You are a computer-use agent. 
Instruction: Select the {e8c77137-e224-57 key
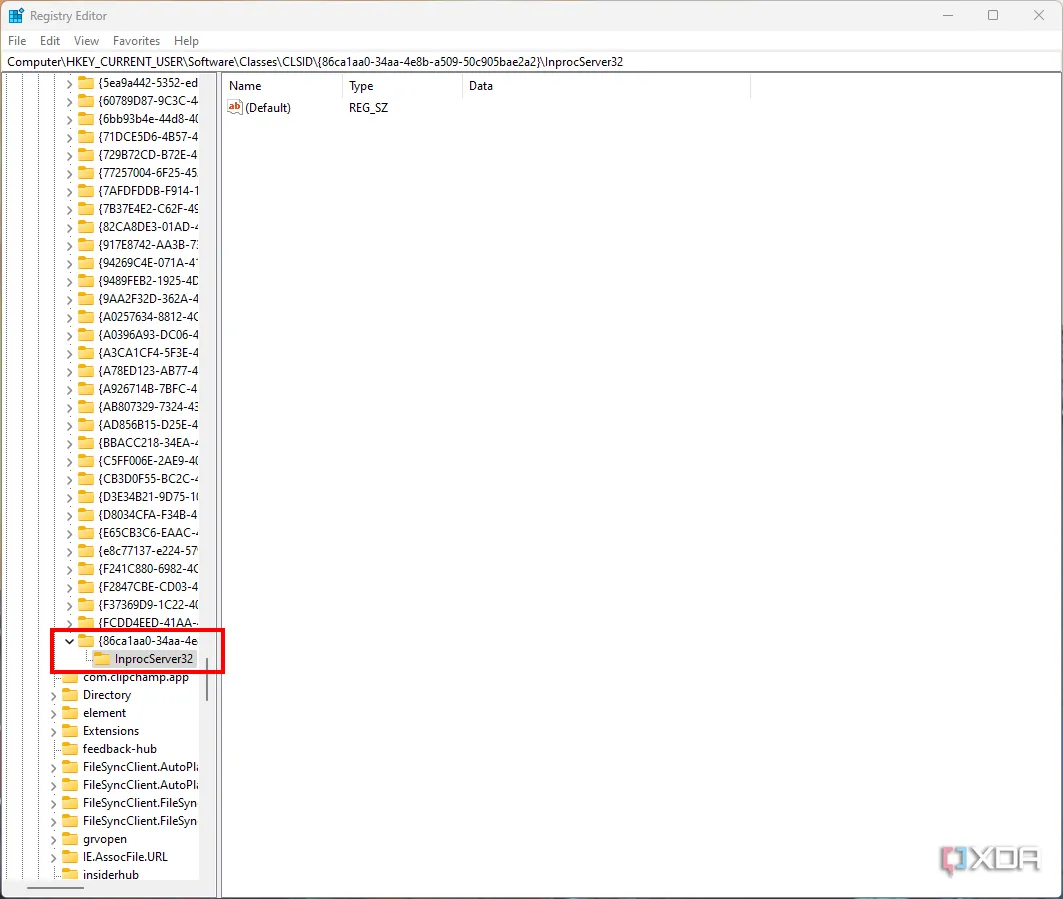(x=148, y=551)
